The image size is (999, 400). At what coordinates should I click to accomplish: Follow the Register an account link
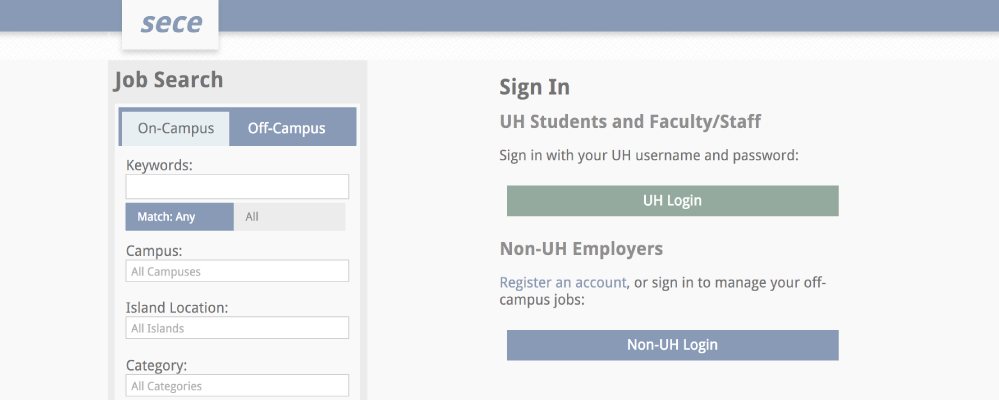pos(563,282)
